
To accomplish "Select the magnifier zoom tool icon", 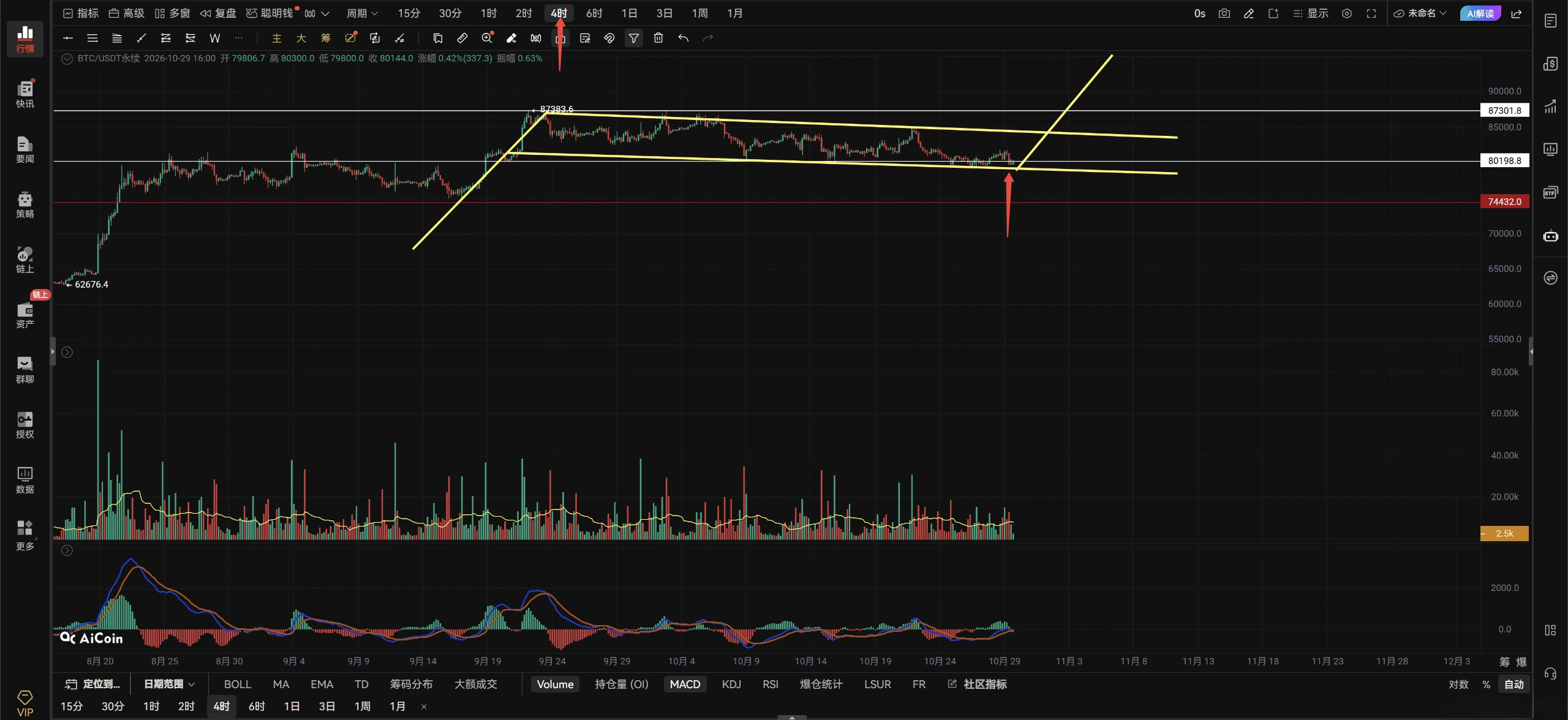I will pyautogui.click(x=487, y=38).
